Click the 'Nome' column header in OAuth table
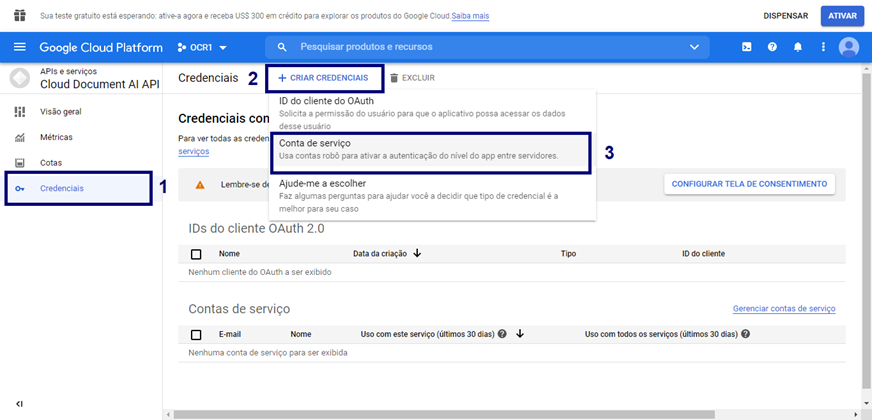Screen dimensions: 872x420 pyautogui.click(x=229, y=254)
